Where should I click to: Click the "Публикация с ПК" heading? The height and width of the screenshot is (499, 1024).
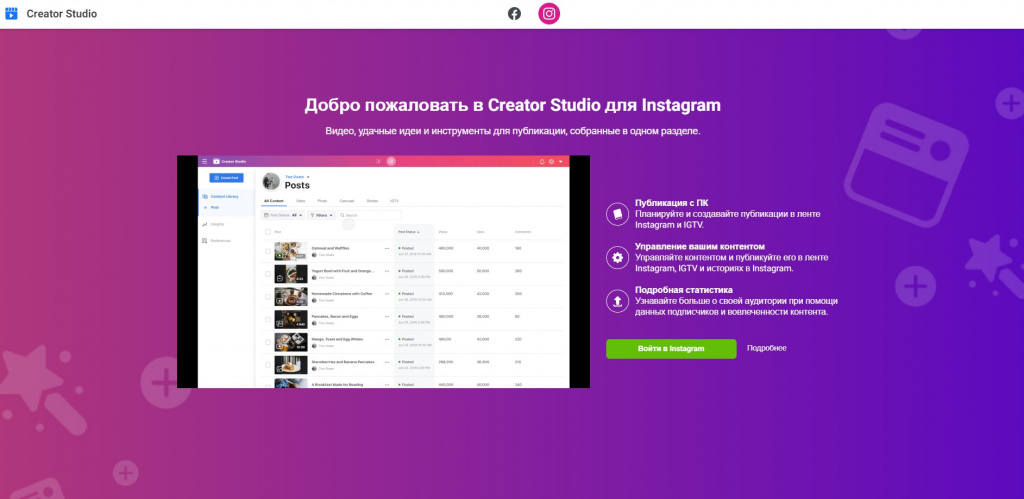pyautogui.click(x=671, y=203)
